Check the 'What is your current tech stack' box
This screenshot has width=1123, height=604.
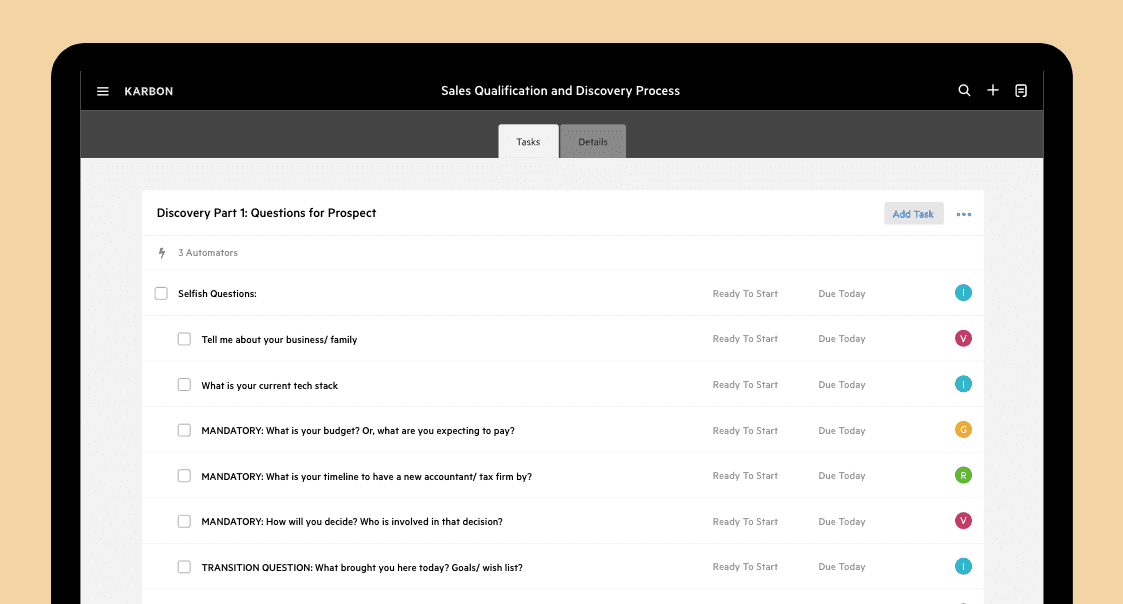(184, 385)
